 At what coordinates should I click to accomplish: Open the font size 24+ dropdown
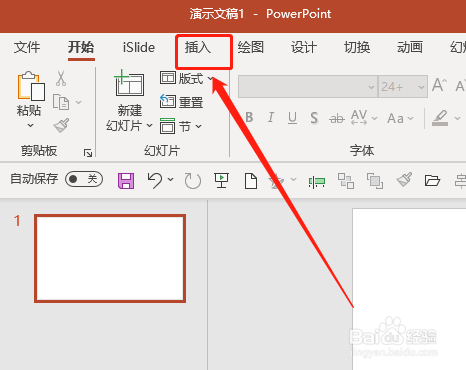coord(421,87)
